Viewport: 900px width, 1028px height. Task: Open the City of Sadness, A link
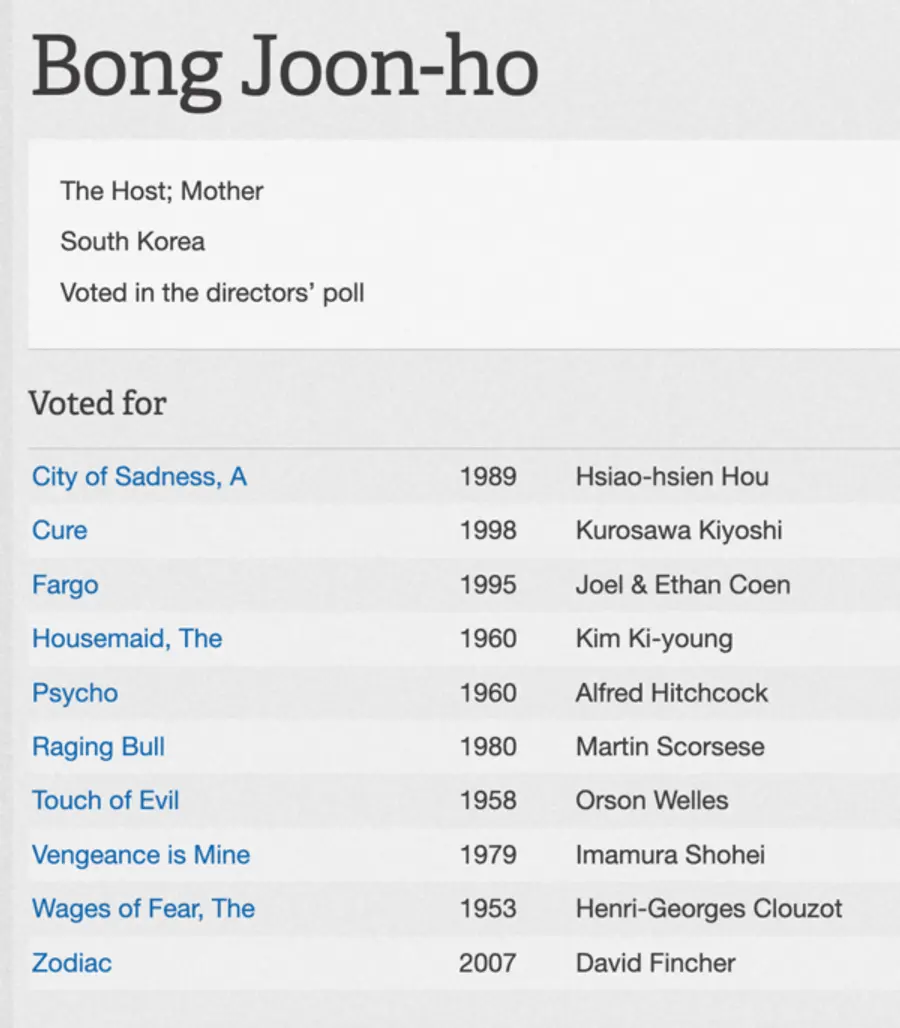click(139, 476)
